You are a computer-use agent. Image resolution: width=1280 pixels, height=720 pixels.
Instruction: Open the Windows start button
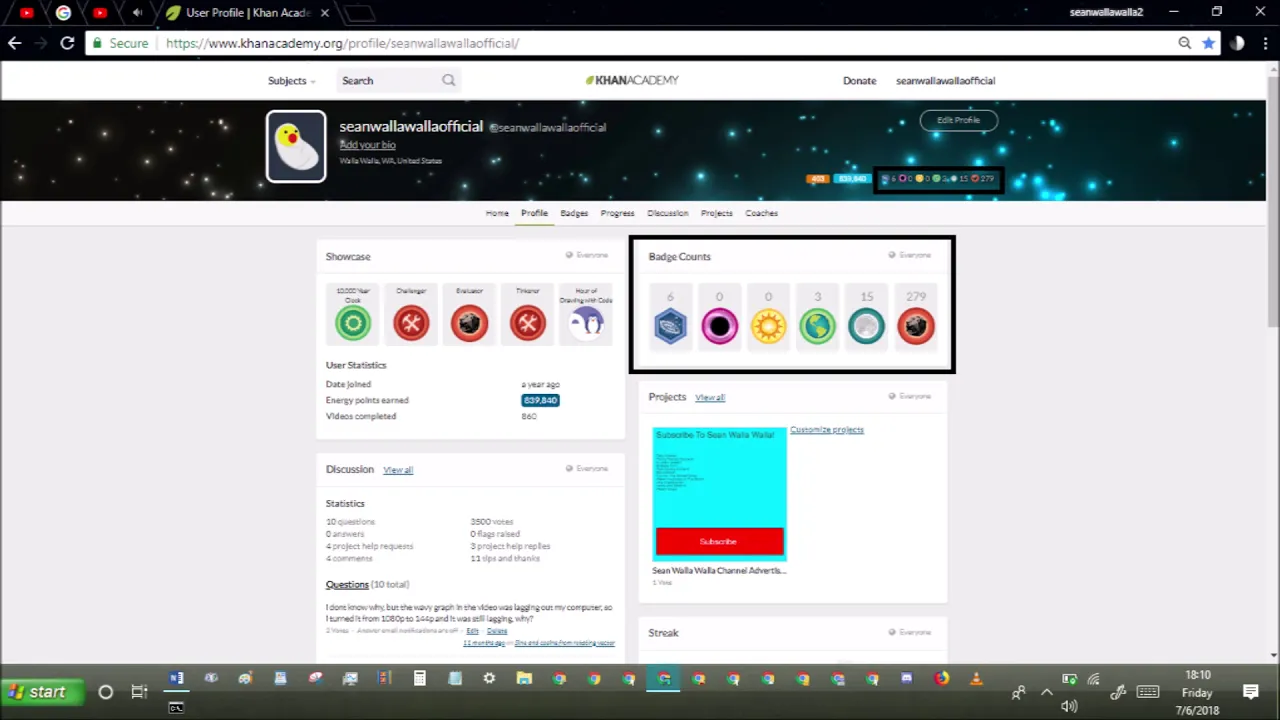40,692
